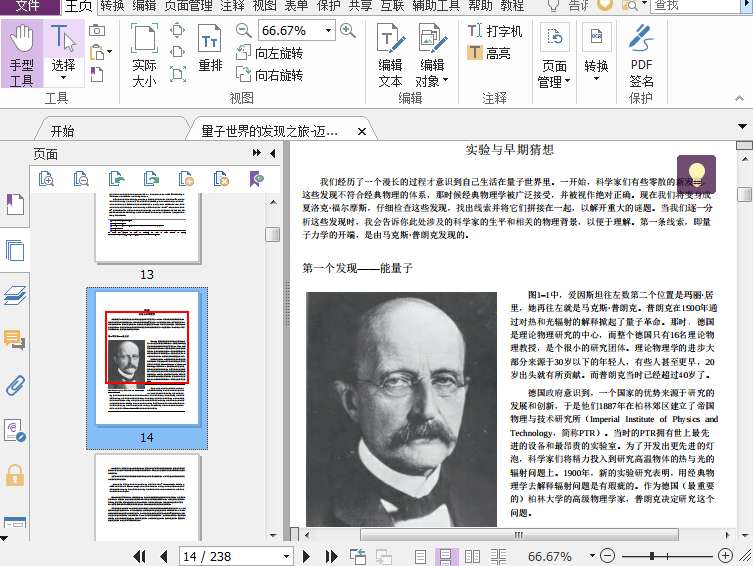
Task: Click the lightbulb tip icon
Action: tap(696, 173)
